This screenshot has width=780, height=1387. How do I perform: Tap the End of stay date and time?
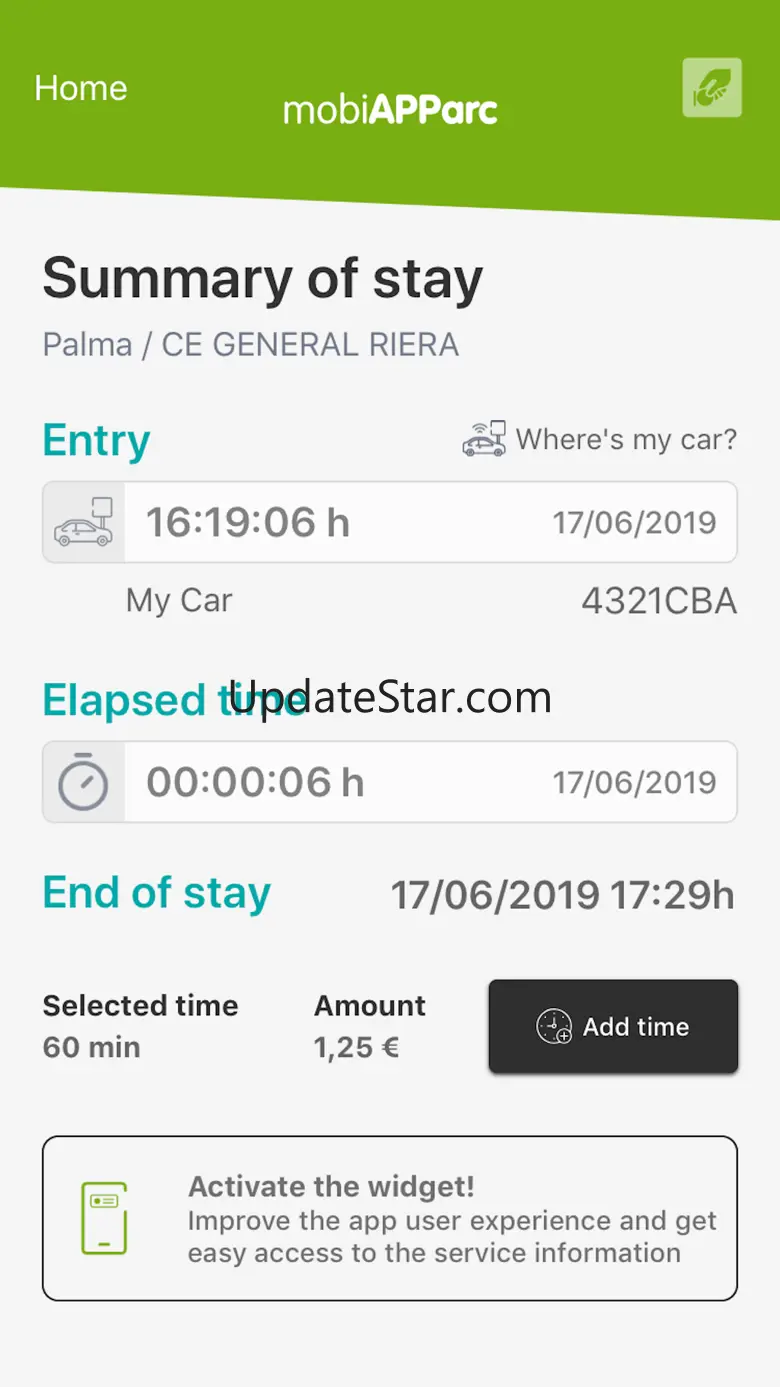(562, 895)
